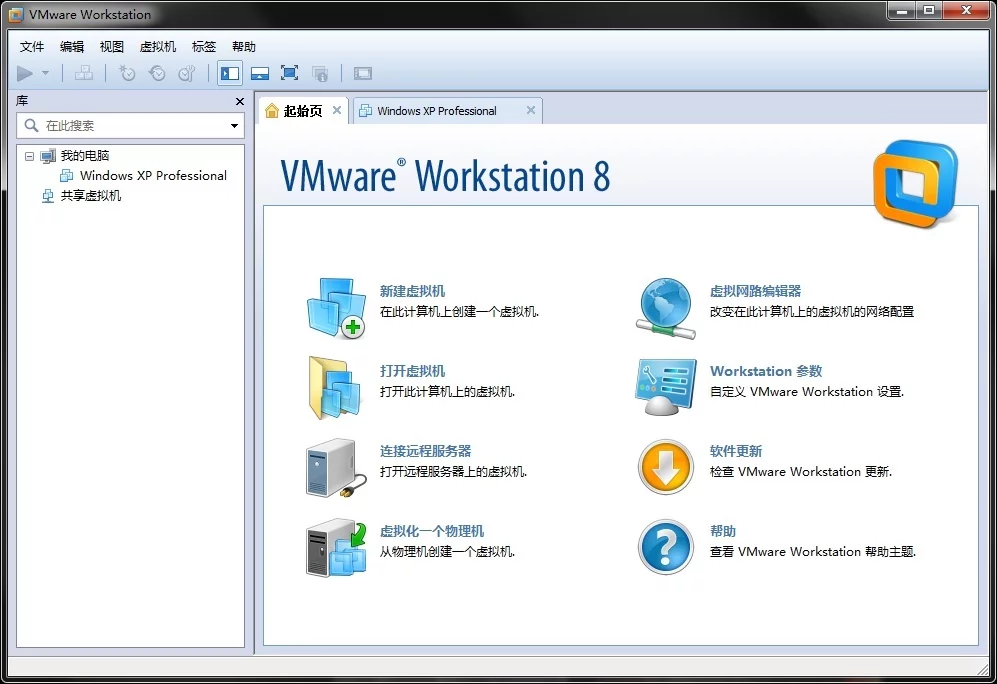This screenshot has width=997, height=684.
Task: Click the 打开虚拟机 folder icon
Action: tap(335, 388)
